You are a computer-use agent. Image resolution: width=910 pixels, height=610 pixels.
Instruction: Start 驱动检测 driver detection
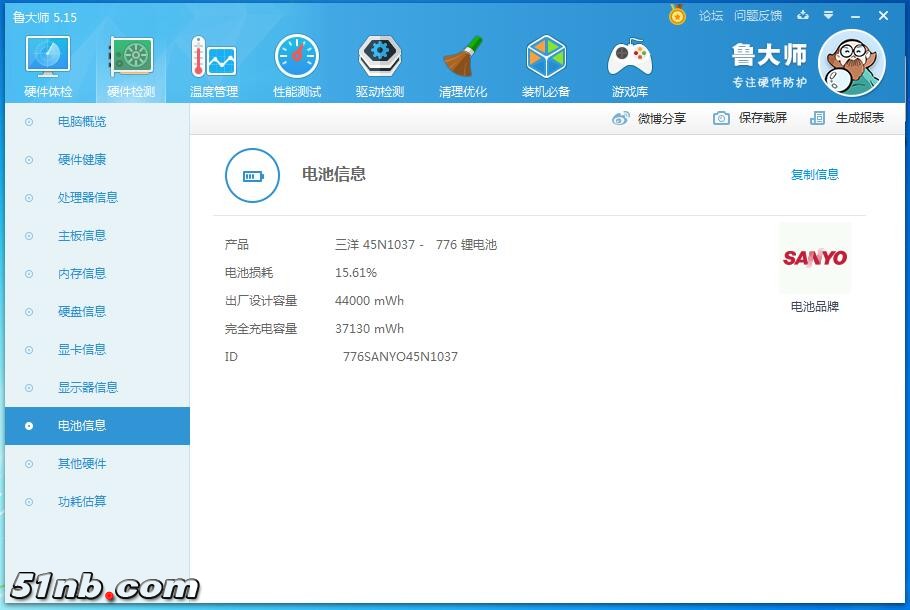pyautogui.click(x=379, y=65)
